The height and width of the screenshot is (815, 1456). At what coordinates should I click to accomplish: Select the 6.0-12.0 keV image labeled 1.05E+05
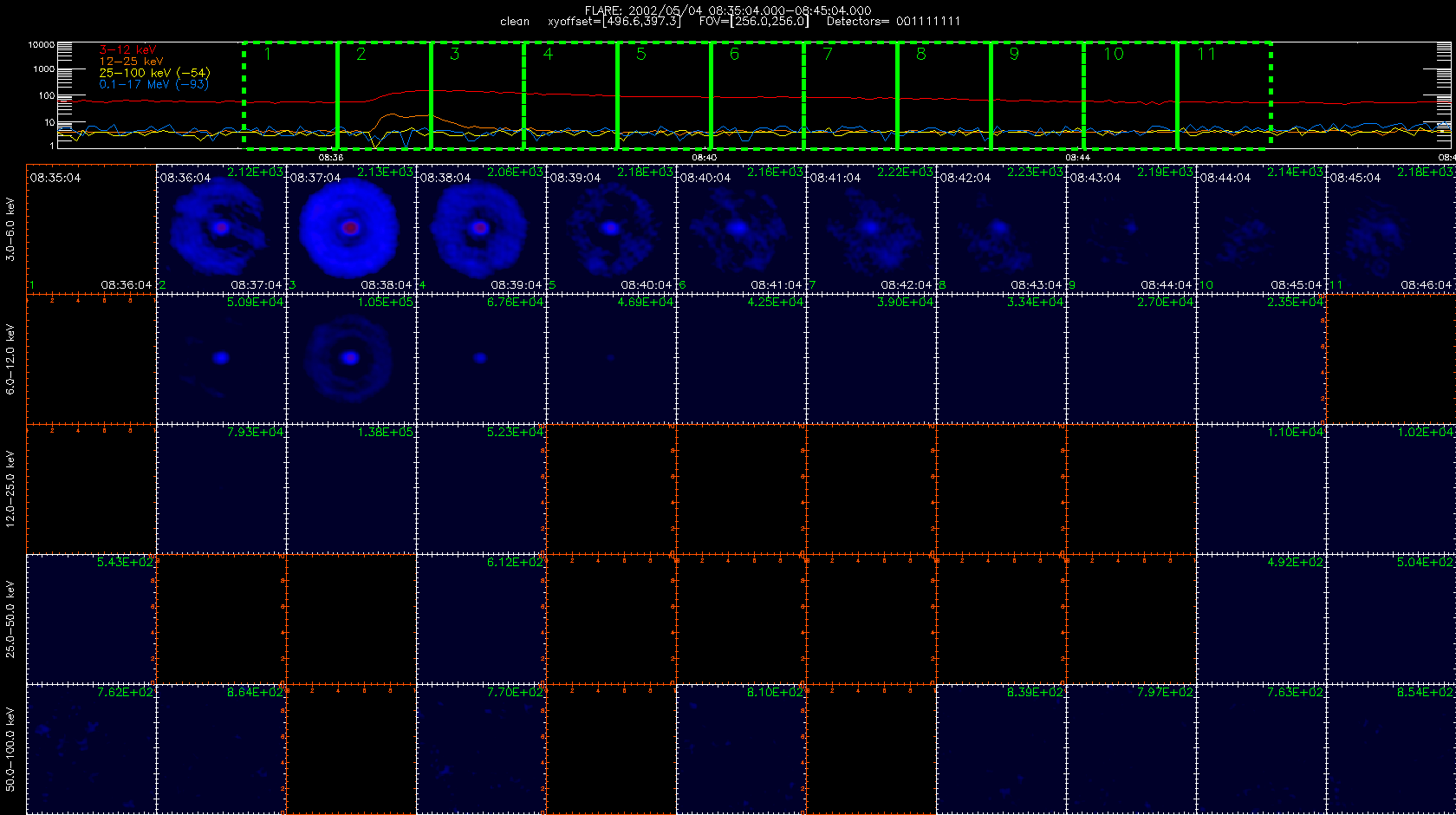(x=351, y=358)
